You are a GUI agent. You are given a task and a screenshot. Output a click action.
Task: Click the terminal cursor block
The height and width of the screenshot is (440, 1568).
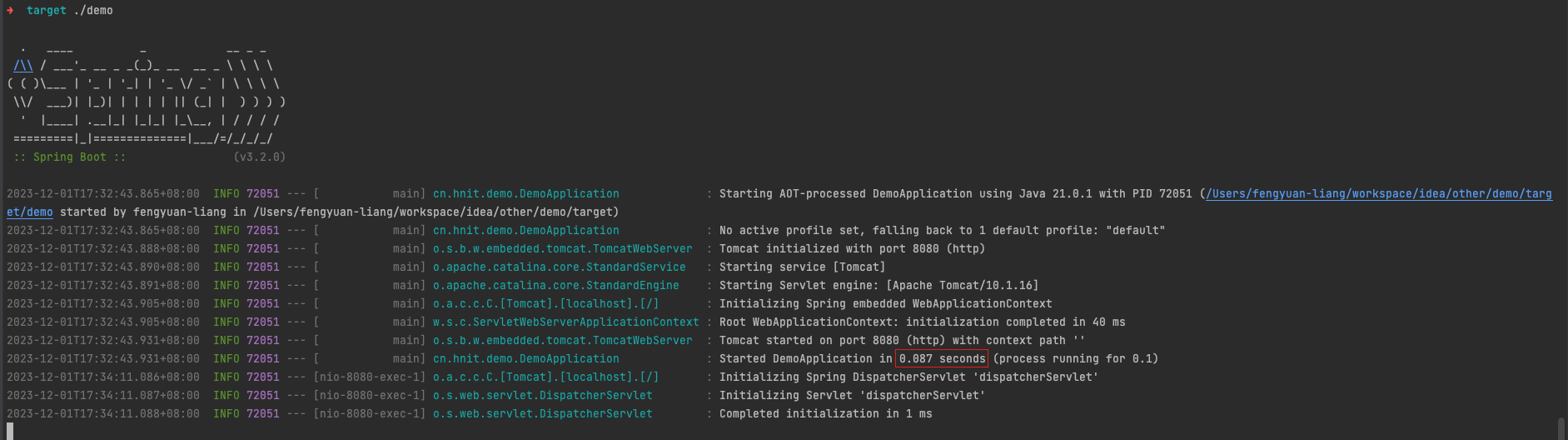[10, 431]
